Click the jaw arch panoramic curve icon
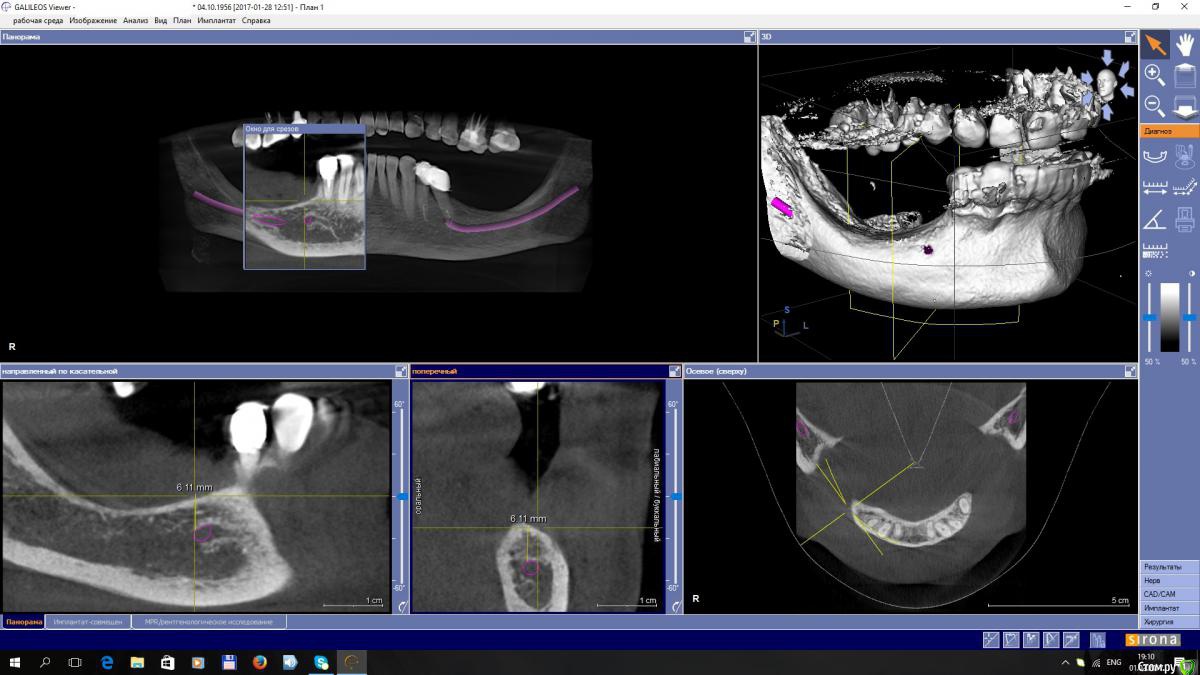 [1155, 155]
